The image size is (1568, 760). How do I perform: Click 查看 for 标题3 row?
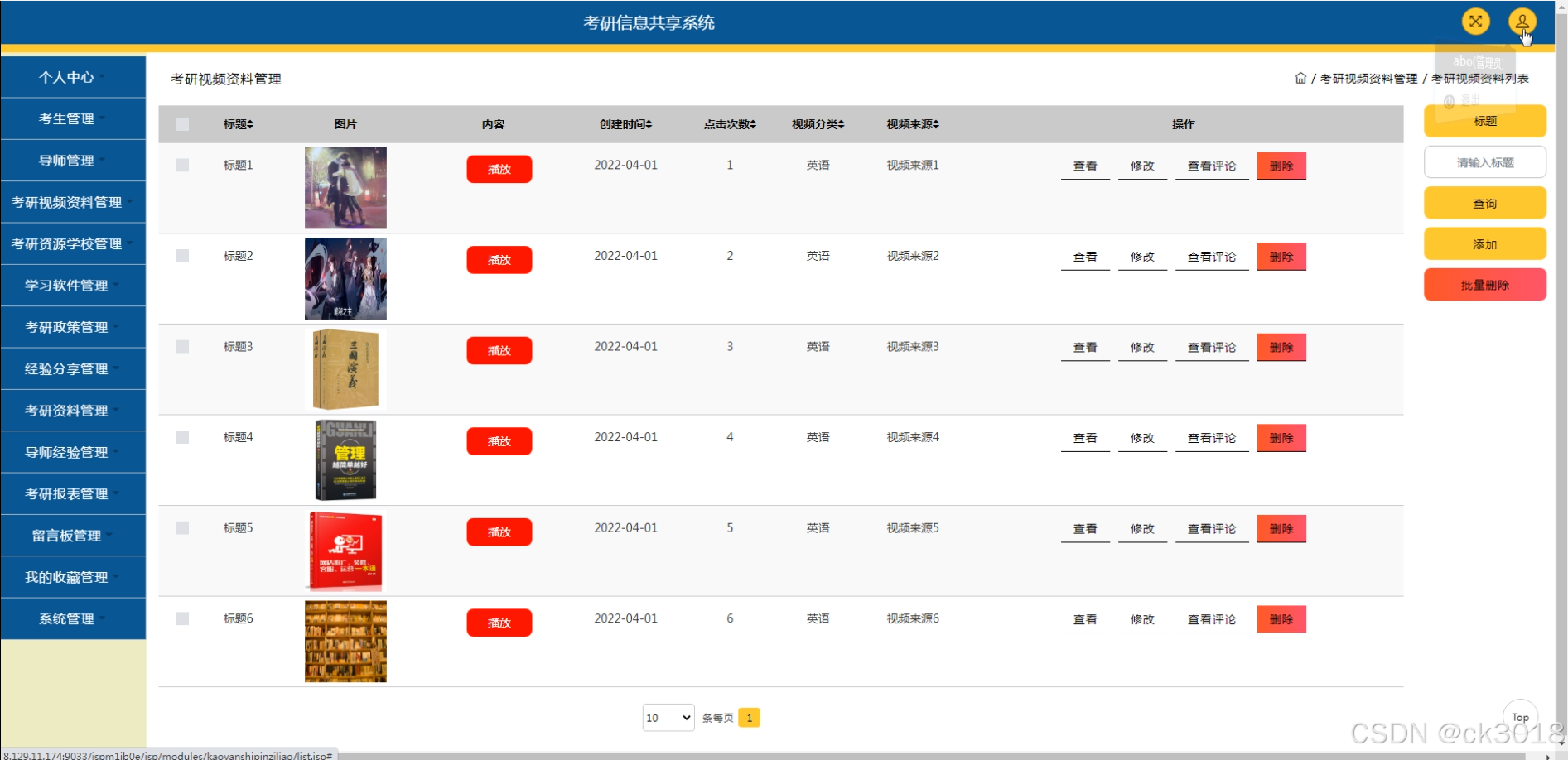1085,347
